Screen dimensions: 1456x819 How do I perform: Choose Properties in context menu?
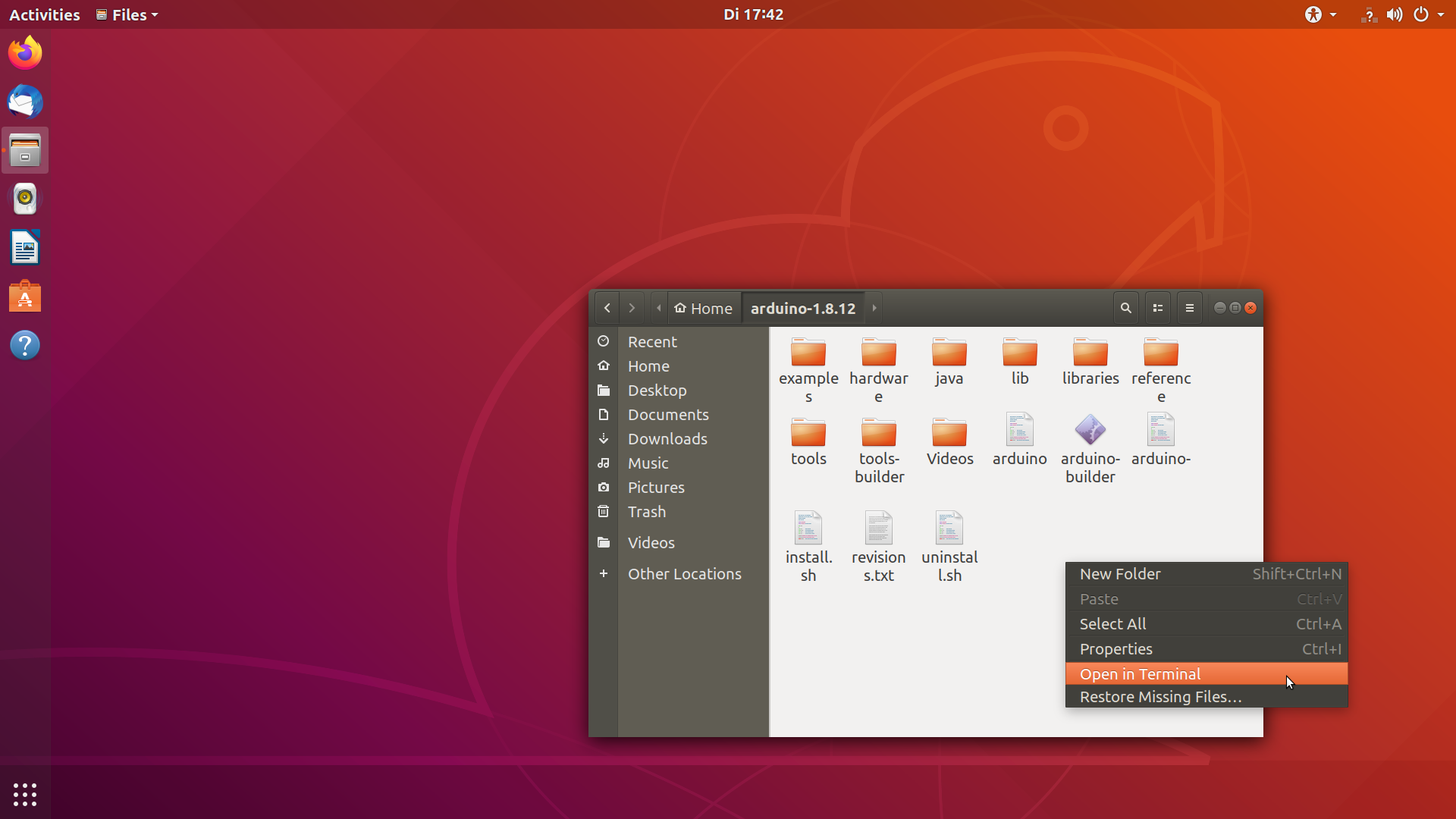(x=1207, y=649)
